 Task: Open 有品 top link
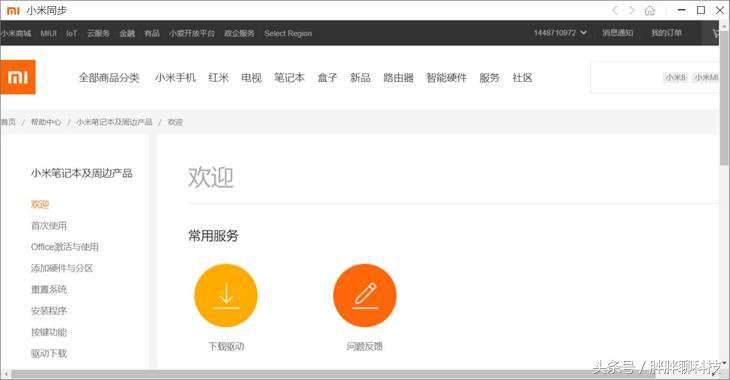click(x=152, y=34)
